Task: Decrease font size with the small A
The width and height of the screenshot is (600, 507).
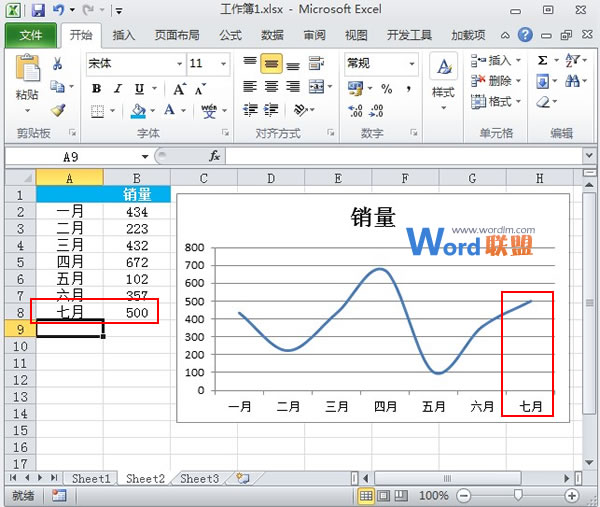Action: [200, 90]
